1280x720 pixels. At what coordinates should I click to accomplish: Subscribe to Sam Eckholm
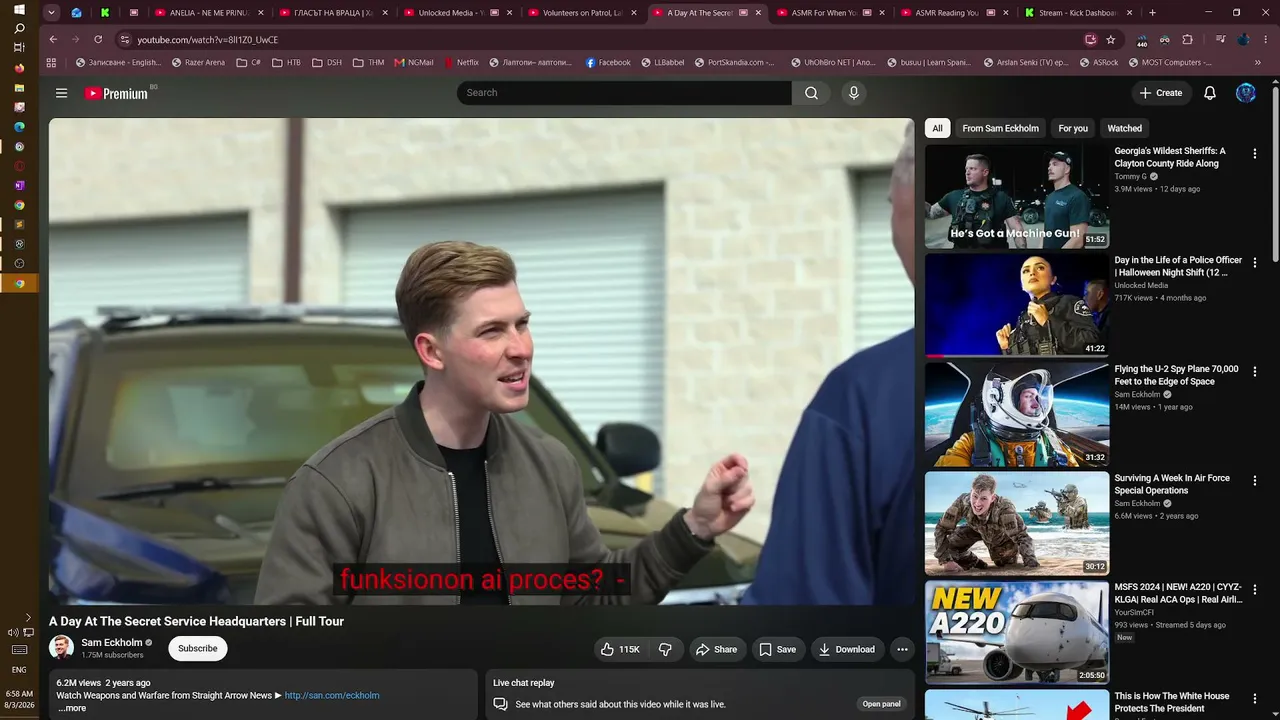click(x=198, y=648)
